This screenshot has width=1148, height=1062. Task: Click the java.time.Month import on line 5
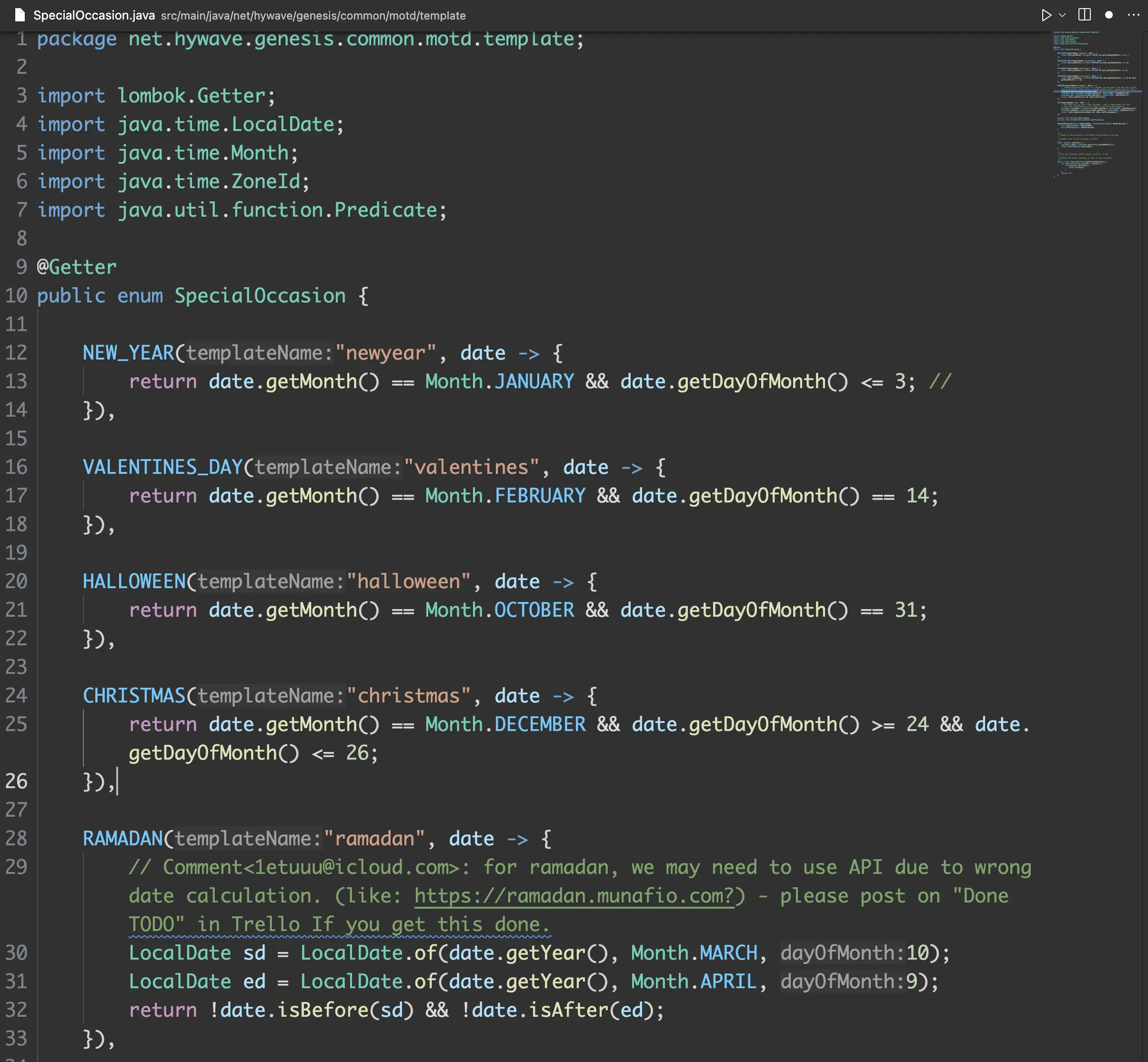202,153
